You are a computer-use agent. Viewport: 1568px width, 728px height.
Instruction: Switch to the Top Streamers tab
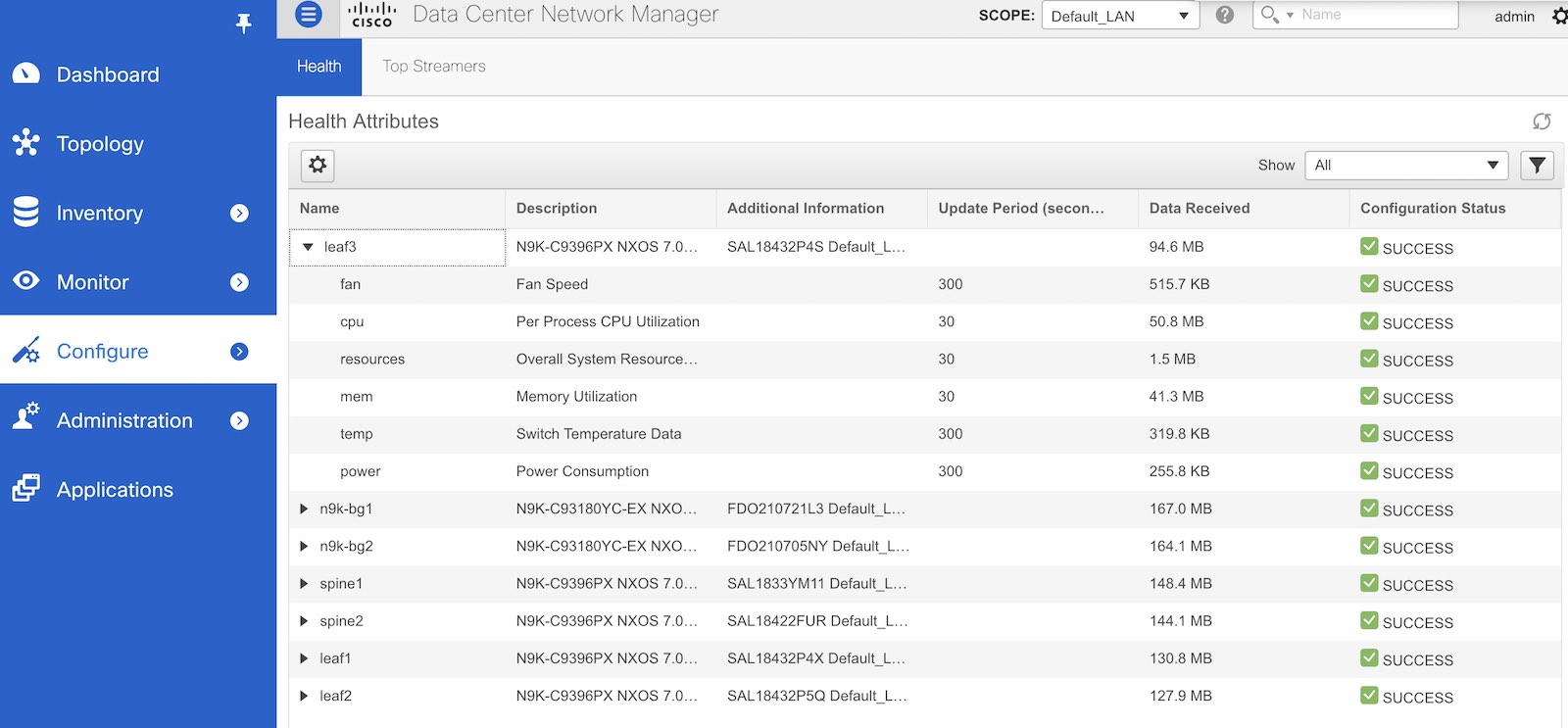pos(434,67)
